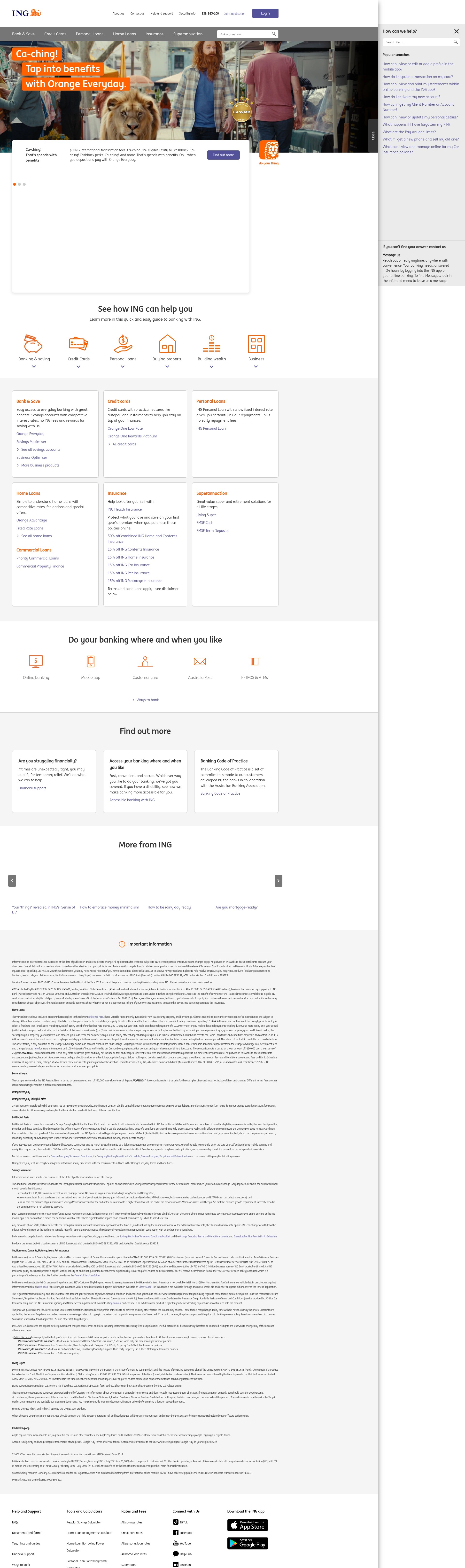This screenshot has height=1568, width=465.
Task: Collapse help panel using vertical Close tab
Action: pos(373,136)
